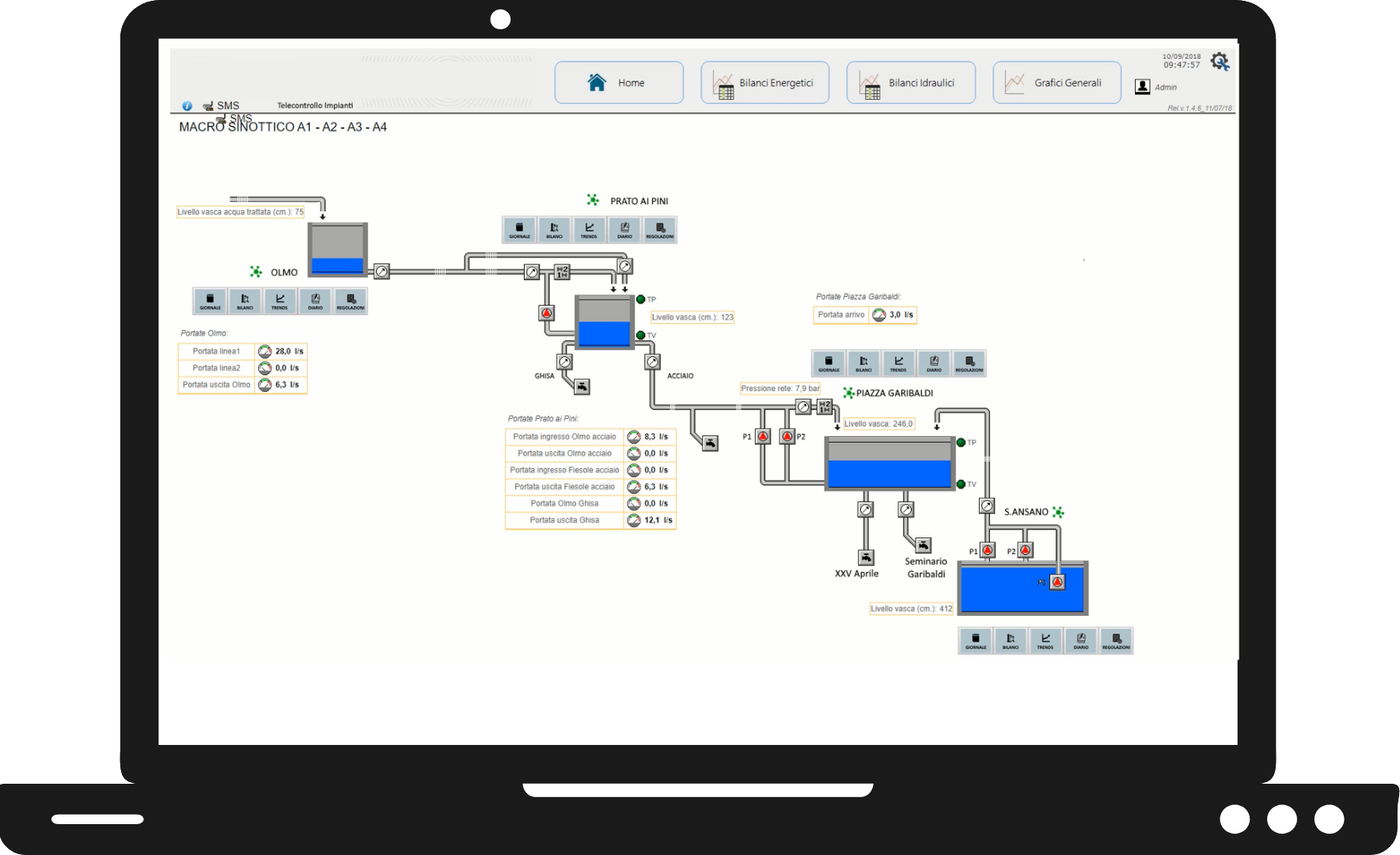This screenshot has height=855, width=1400.
Task: Select the pump inside S.Ansano tank
Action: [x=1057, y=583]
